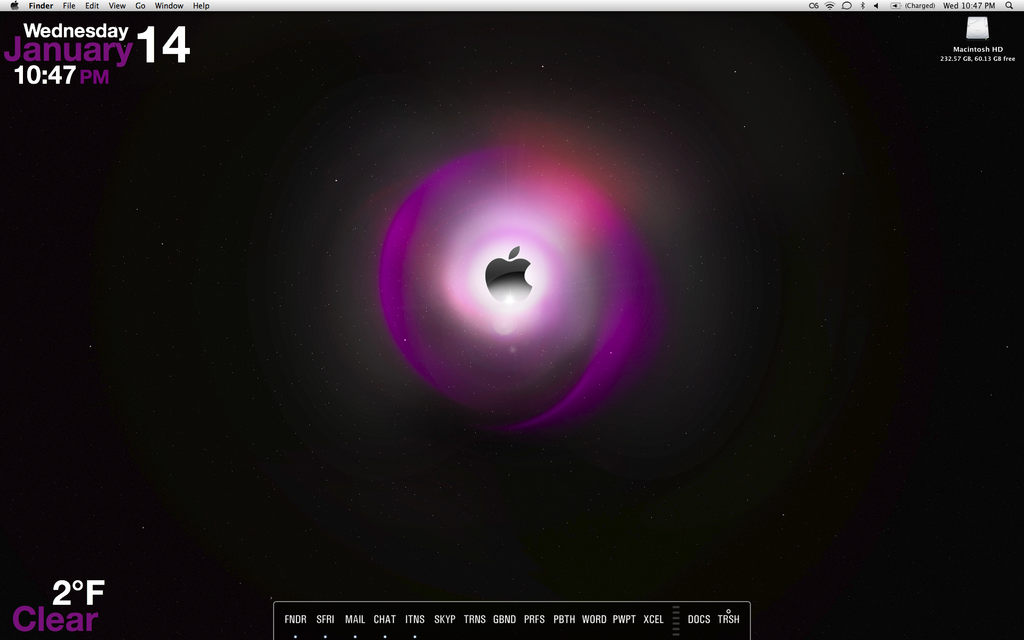Open the Bluetooth status menu
Image resolution: width=1024 pixels, height=640 pixels.
[862, 5]
